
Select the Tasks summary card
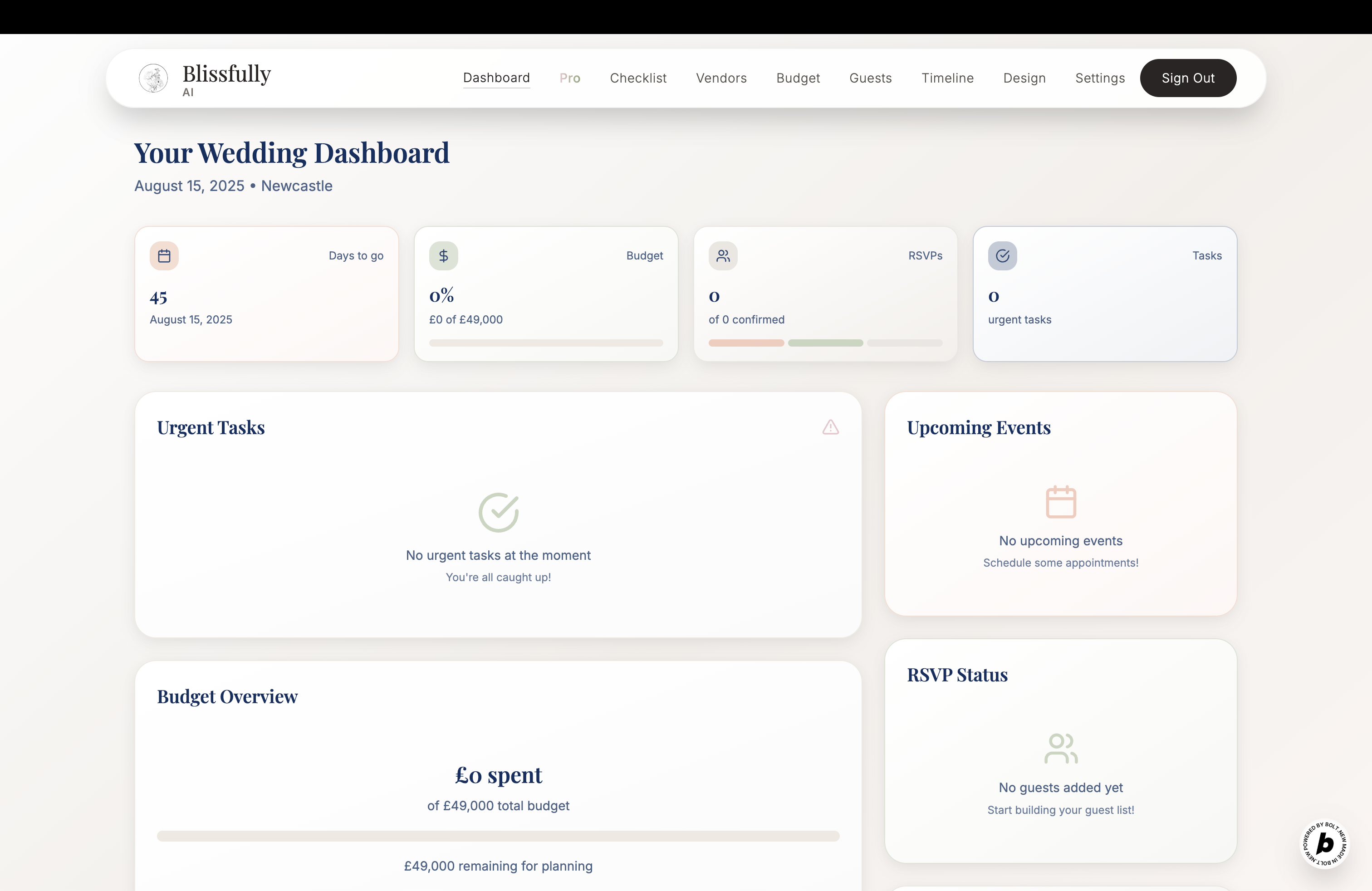point(1104,294)
